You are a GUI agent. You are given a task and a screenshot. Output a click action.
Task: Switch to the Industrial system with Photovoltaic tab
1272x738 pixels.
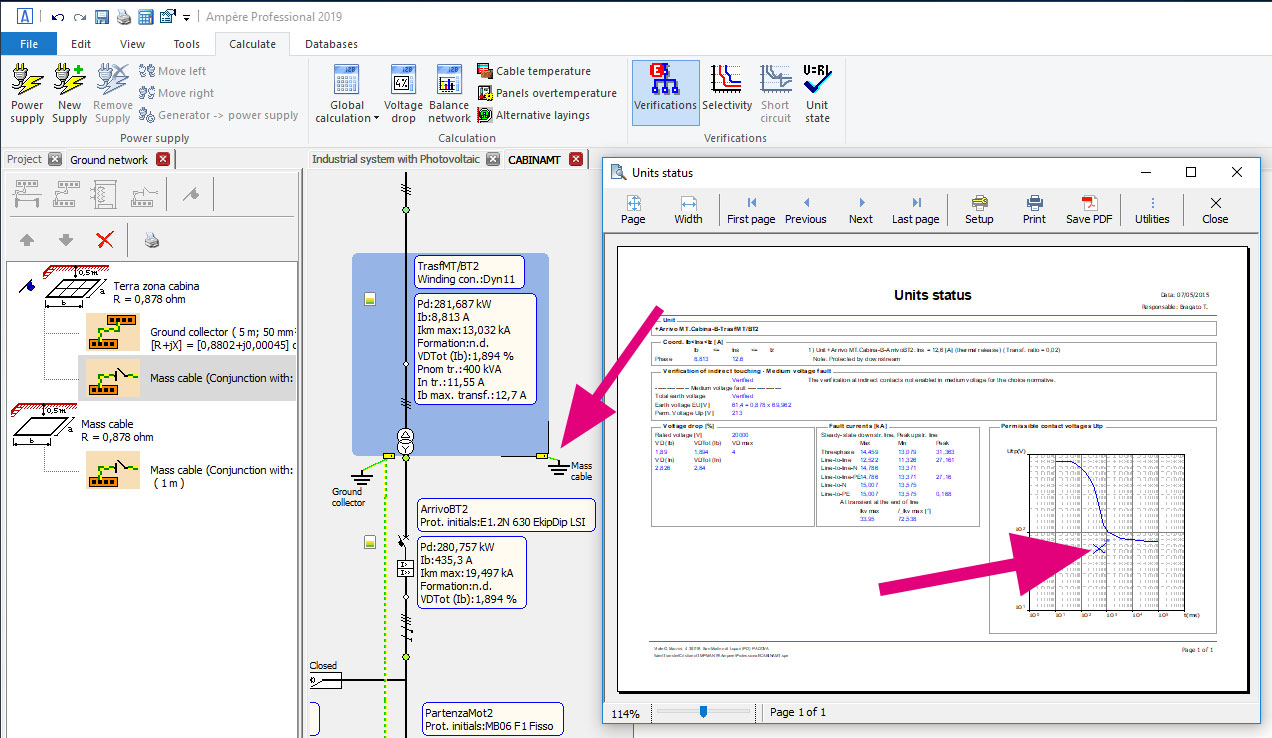[396, 159]
